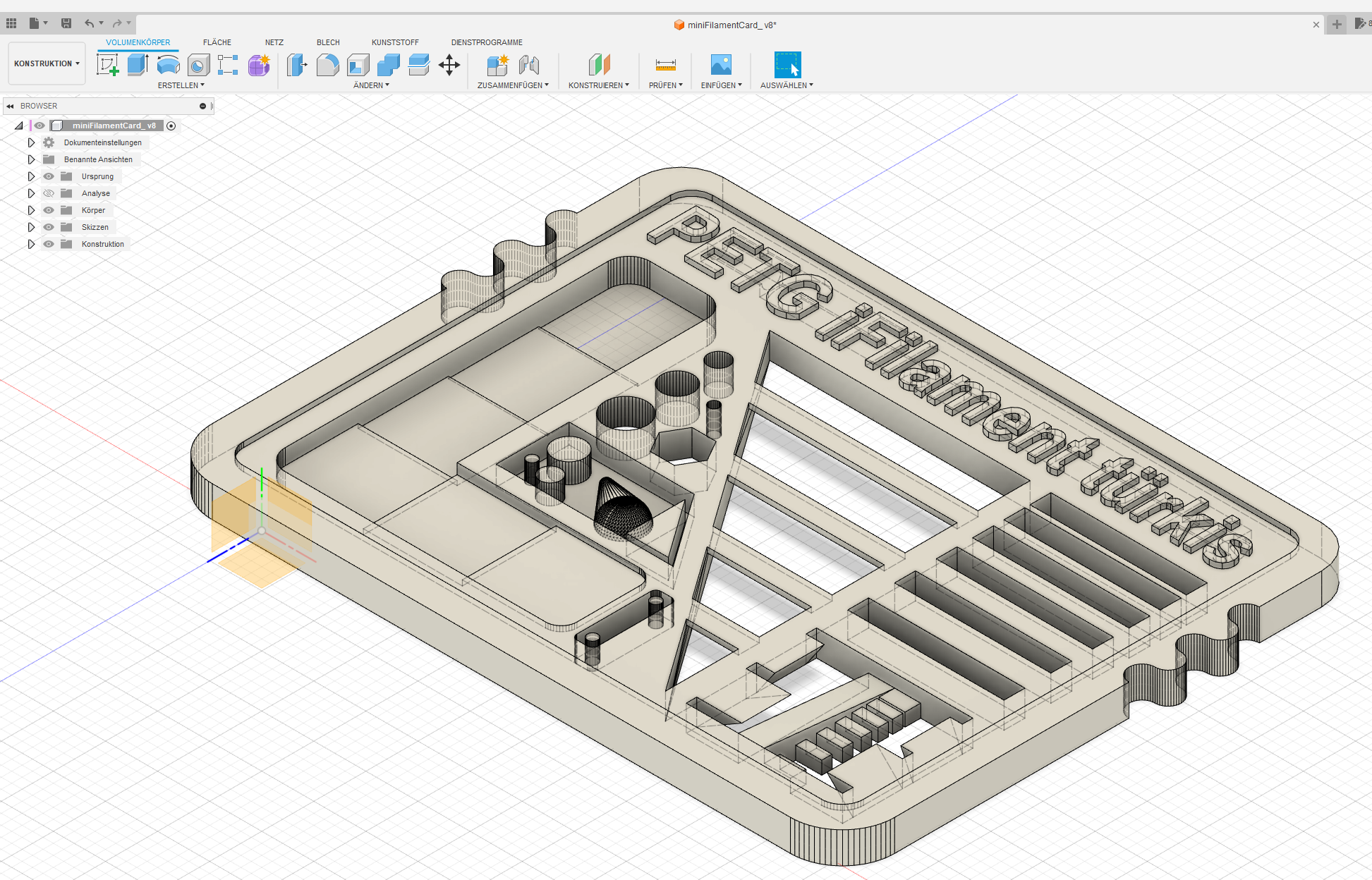This screenshot has height=880, width=1372.
Task: Open the ERSTELLEN dropdown menu
Action: point(181,85)
